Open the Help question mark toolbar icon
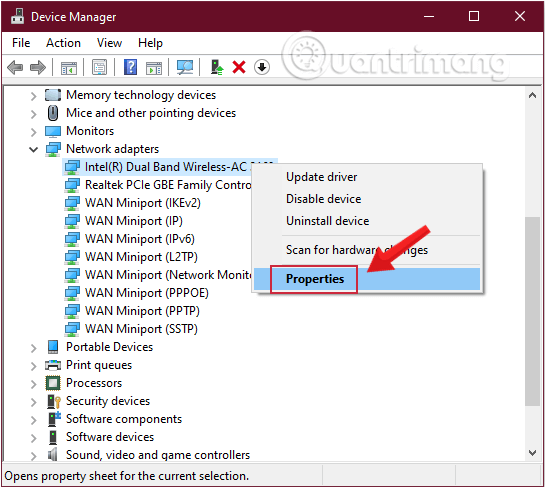The height and width of the screenshot is (488, 546). click(x=130, y=67)
